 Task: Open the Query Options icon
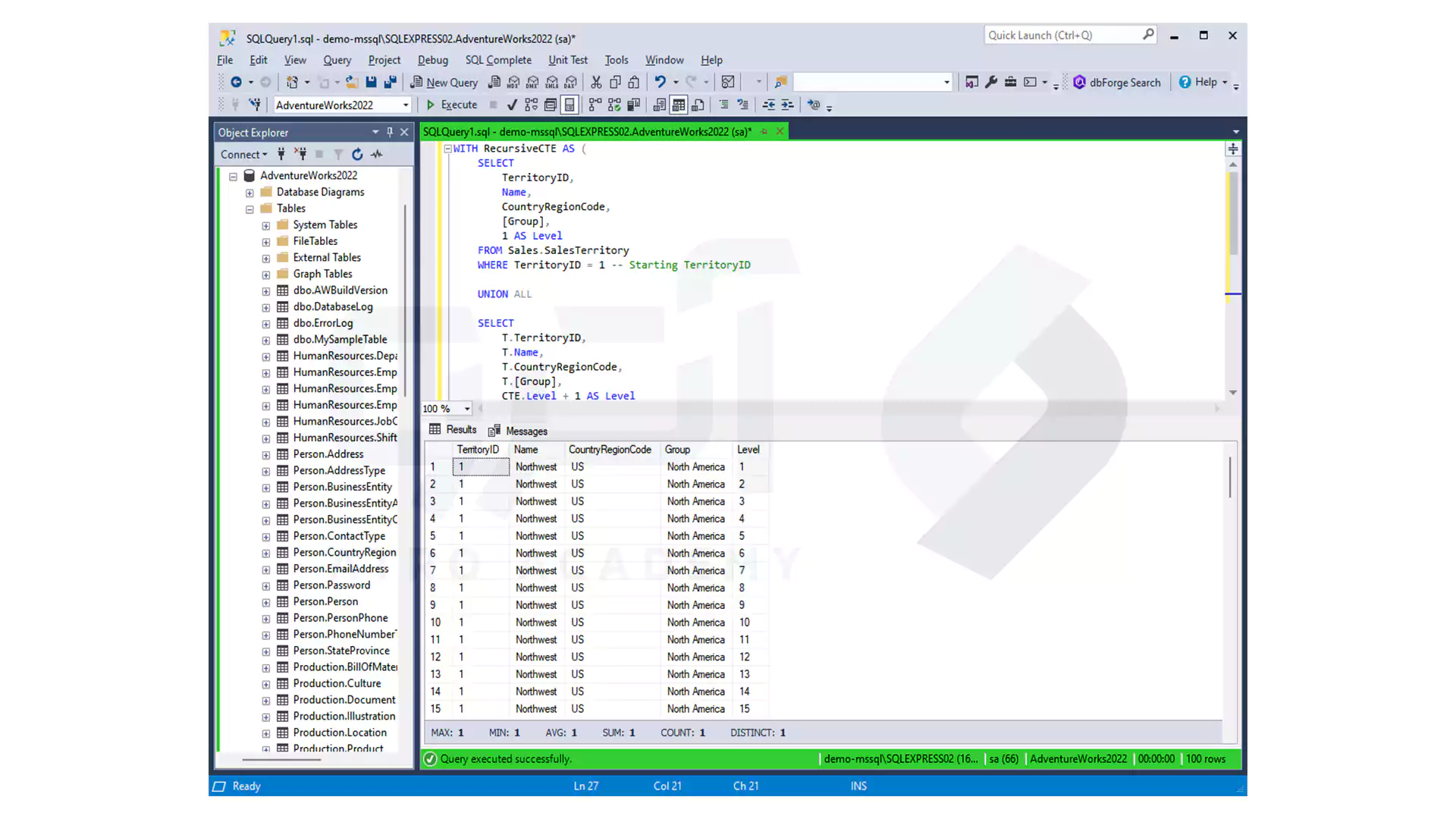point(551,105)
